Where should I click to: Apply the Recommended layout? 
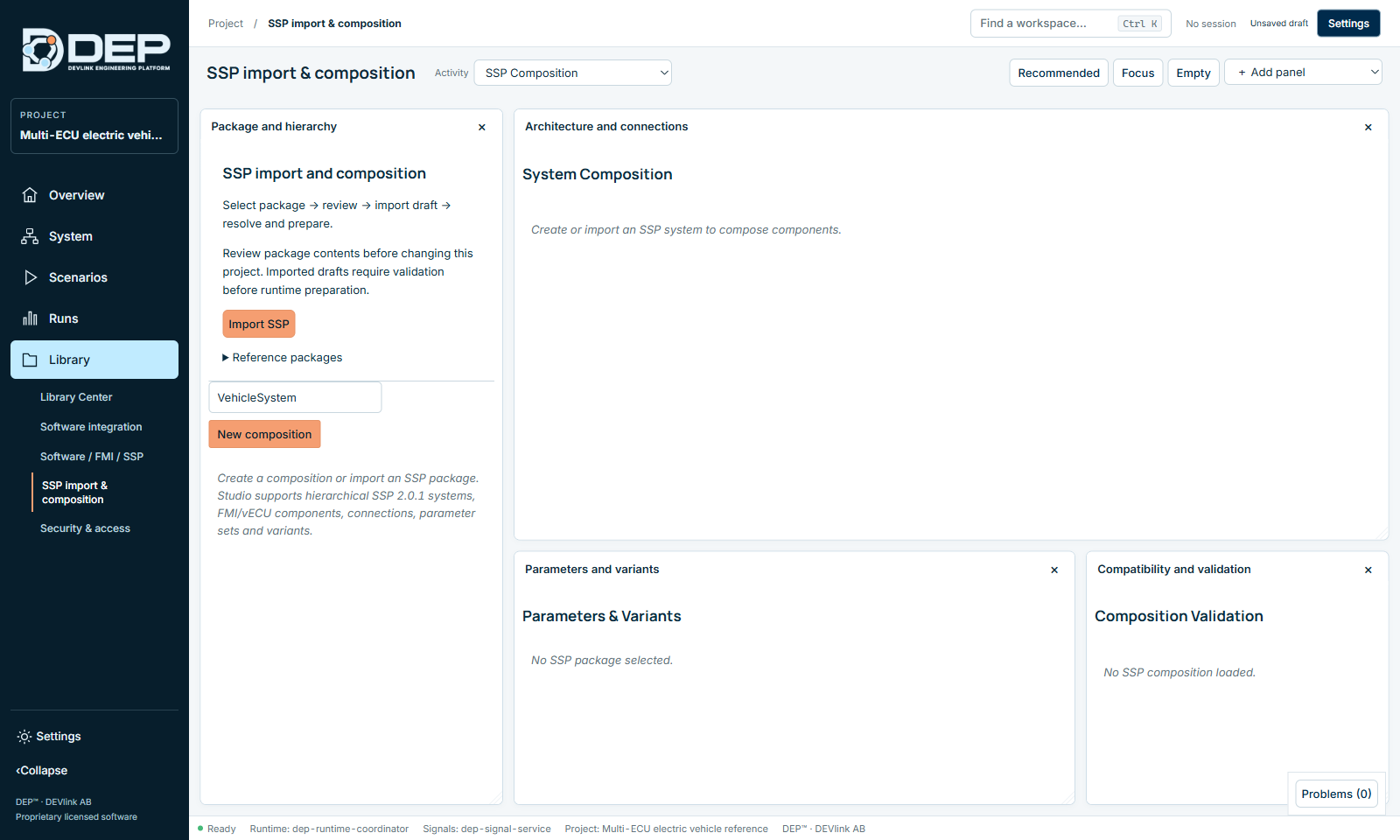click(x=1059, y=73)
